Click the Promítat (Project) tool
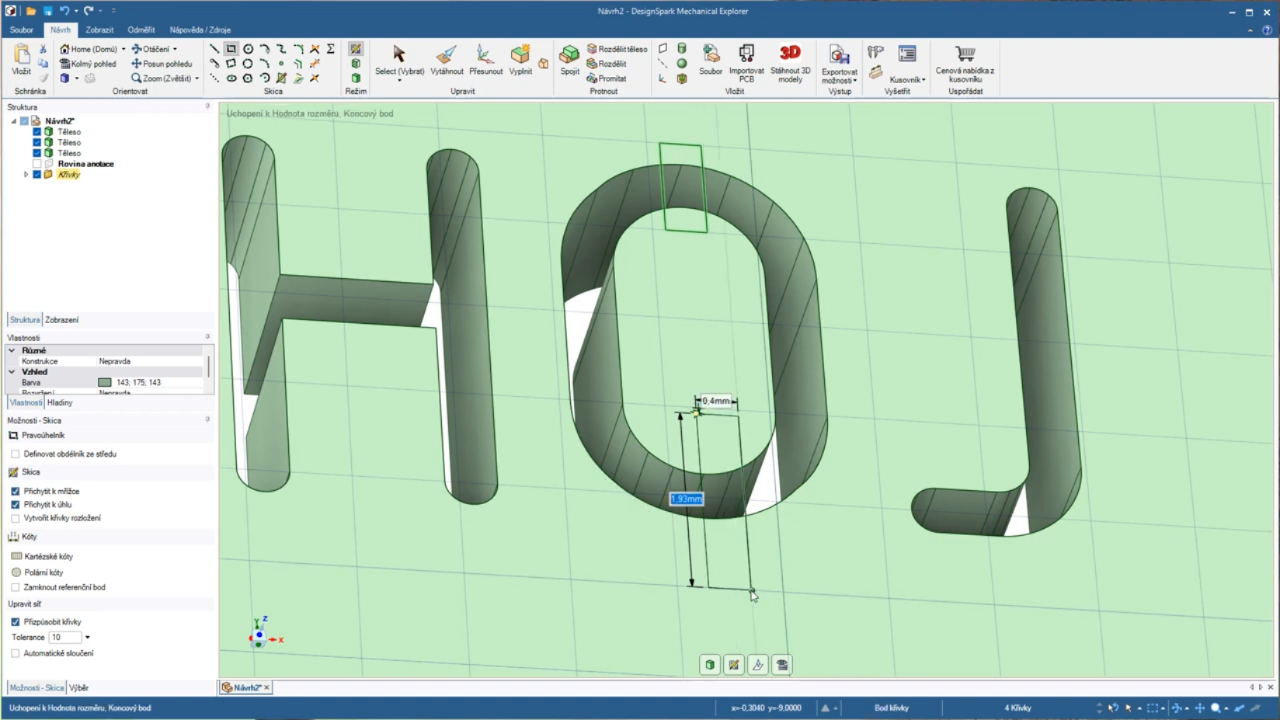This screenshot has height=720, width=1280. coord(607,78)
